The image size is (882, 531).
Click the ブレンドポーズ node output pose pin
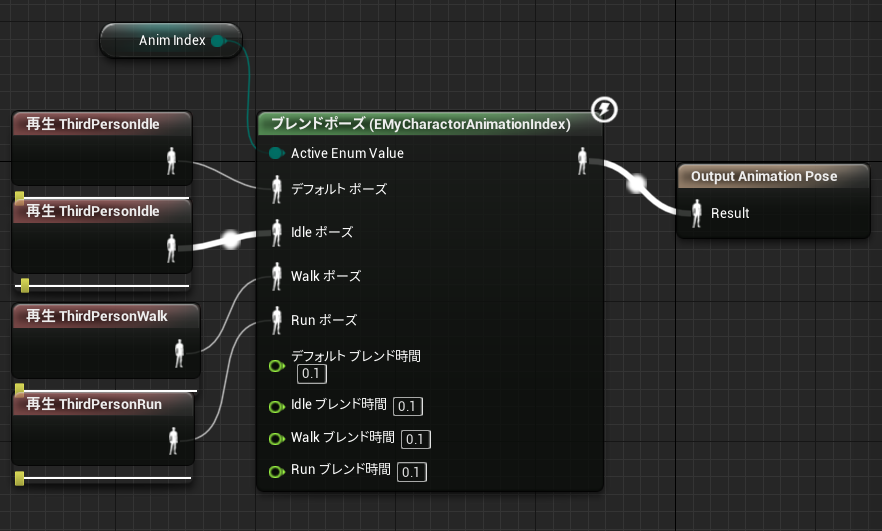click(582, 161)
